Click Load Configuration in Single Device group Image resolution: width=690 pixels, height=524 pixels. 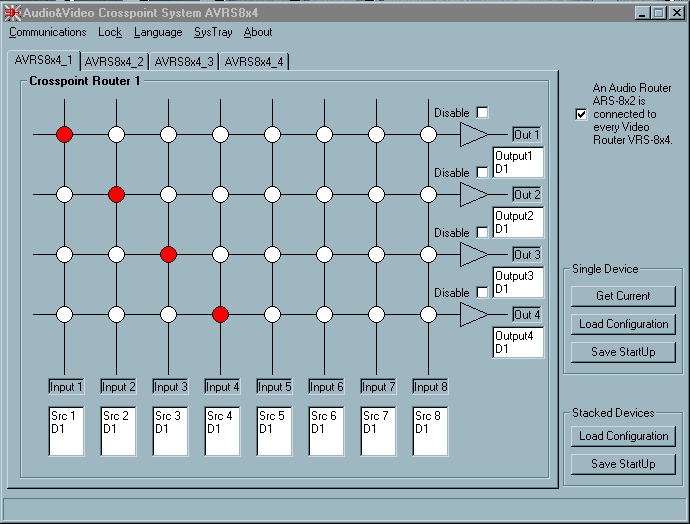pos(623,324)
